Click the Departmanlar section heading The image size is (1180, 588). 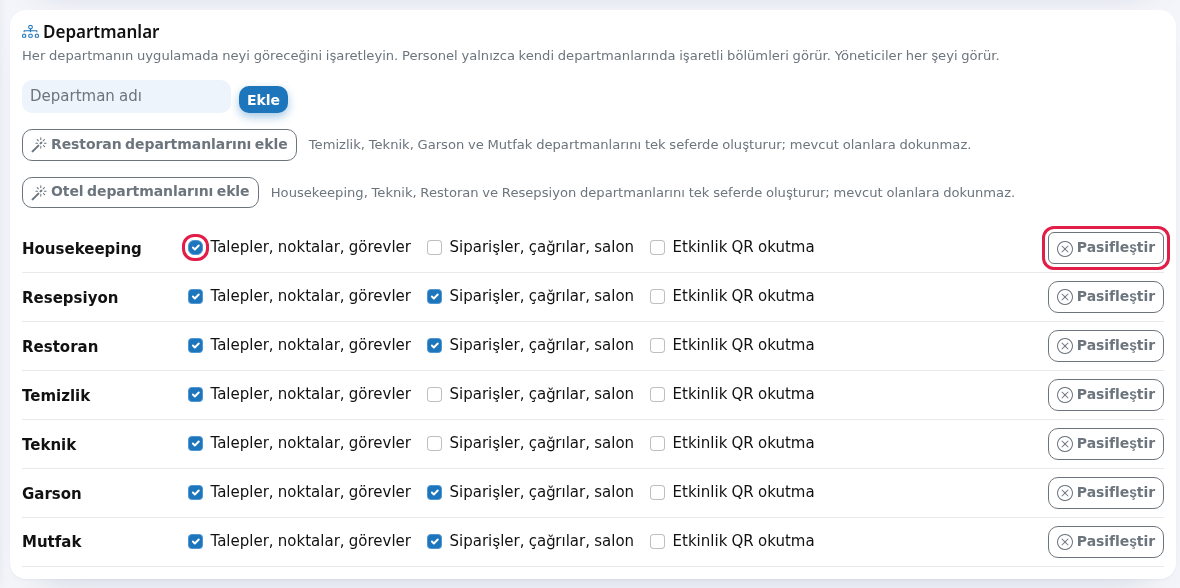[101, 32]
